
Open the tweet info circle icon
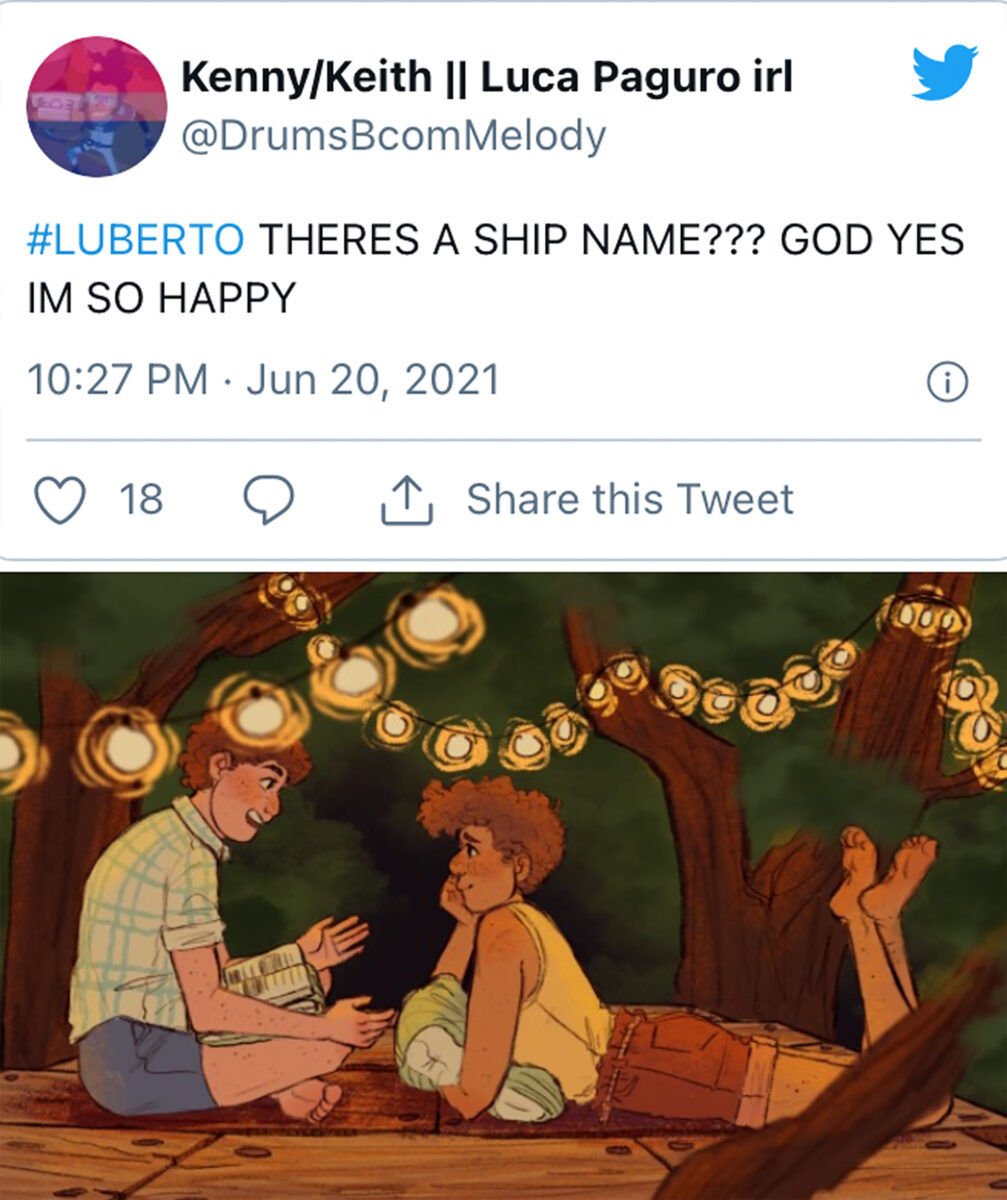[946, 381]
